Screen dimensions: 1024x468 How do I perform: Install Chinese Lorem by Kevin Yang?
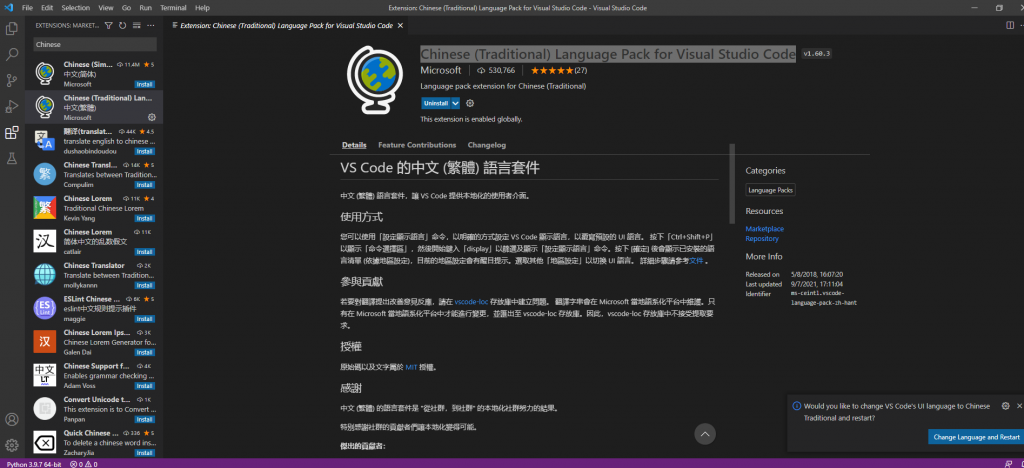[144, 219]
